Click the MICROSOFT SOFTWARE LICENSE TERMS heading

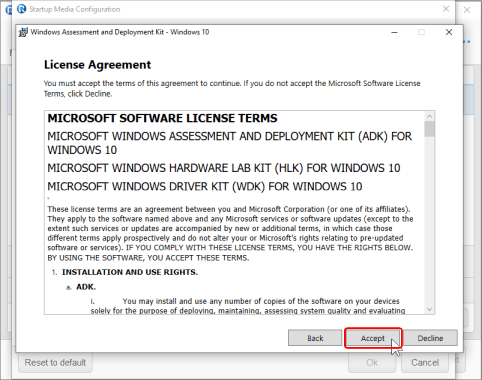[x=162, y=118]
